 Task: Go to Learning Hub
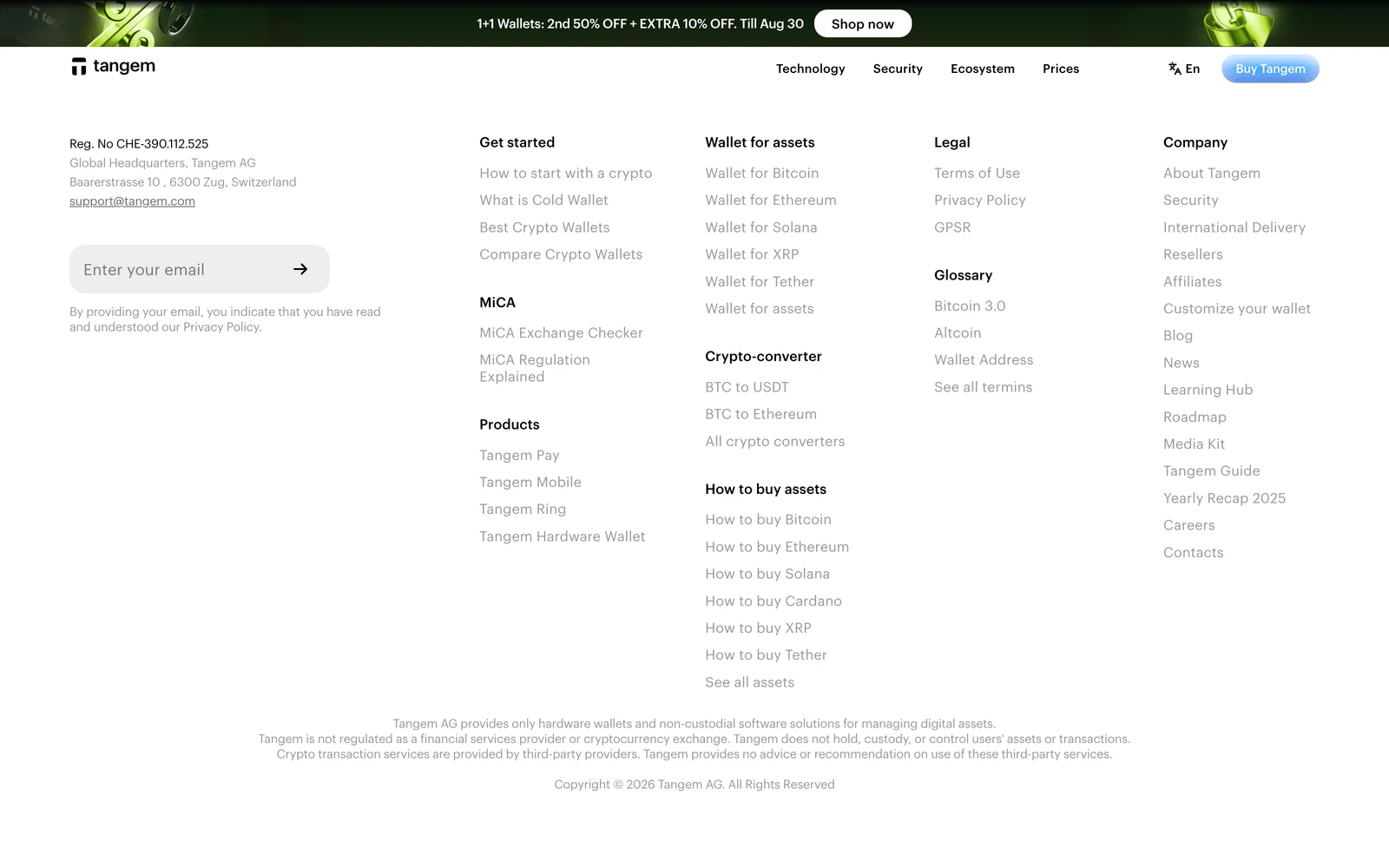pos(1208,390)
